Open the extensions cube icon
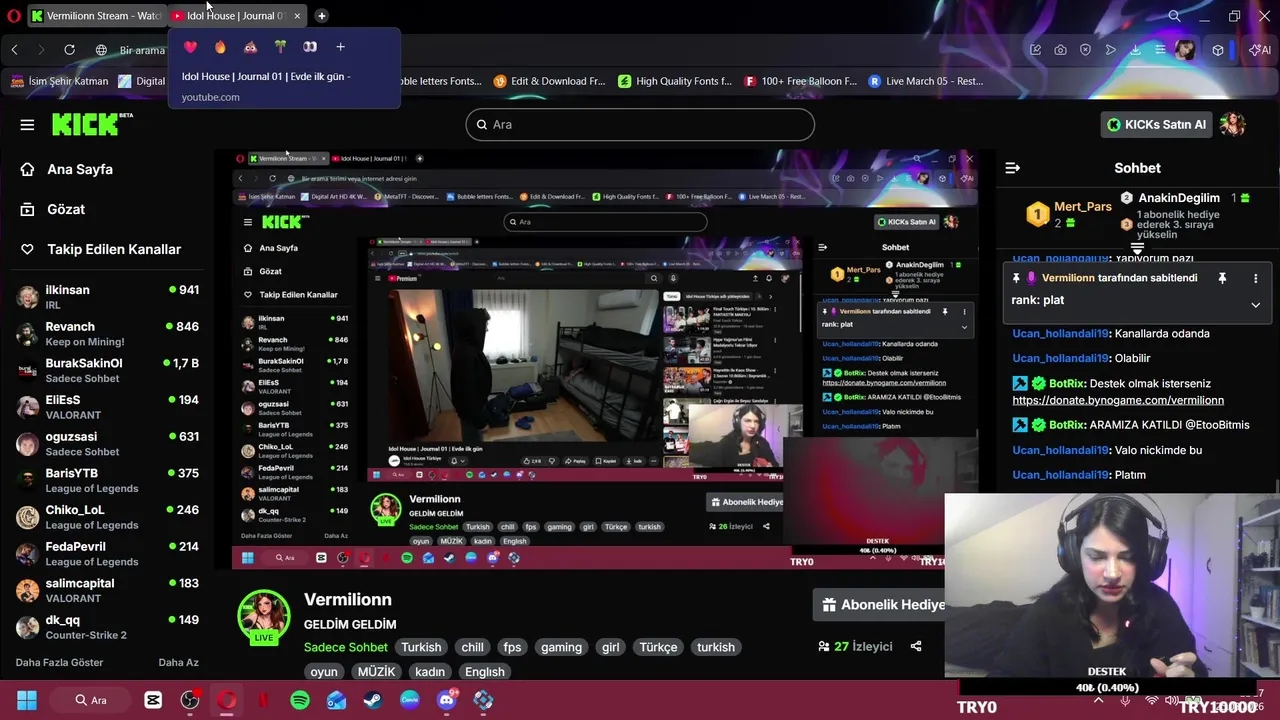This screenshot has width=1280, height=720. pyautogui.click(x=1217, y=50)
